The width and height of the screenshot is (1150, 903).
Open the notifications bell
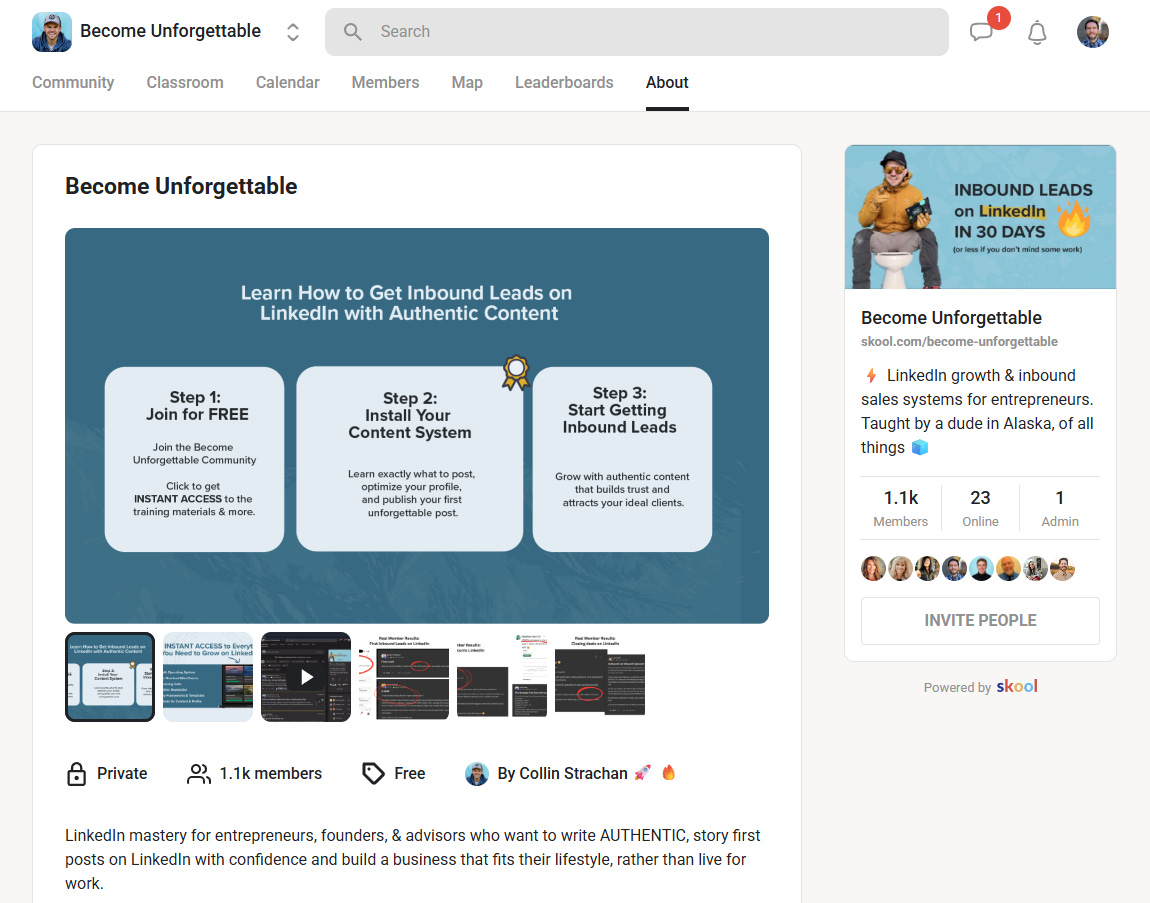pos(1036,32)
